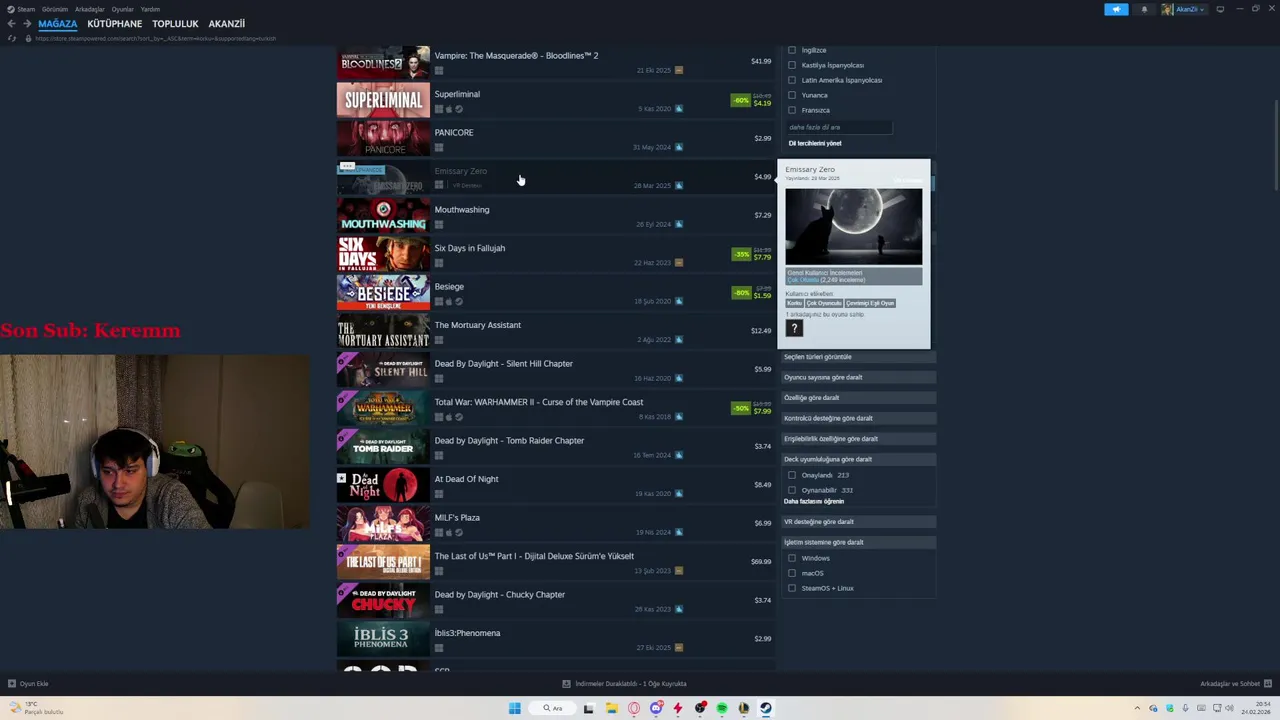Open Mouthwashing game thumbnail
The image size is (1280, 720).
[x=383, y=216]
